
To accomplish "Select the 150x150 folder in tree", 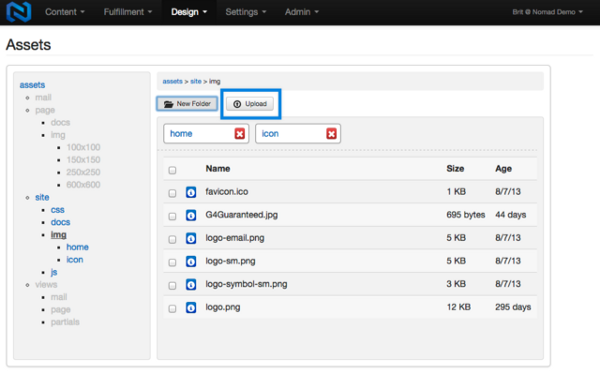I will (83, 160).
